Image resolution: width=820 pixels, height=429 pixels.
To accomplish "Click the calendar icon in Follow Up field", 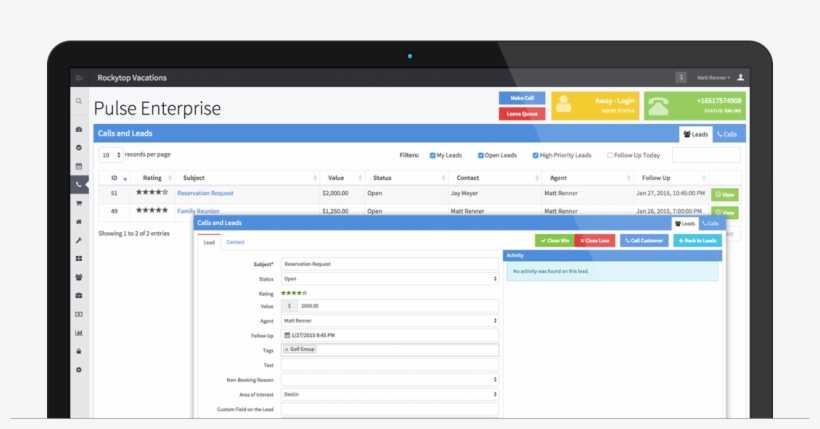I will pyautogui.click(x=287, y=335).
